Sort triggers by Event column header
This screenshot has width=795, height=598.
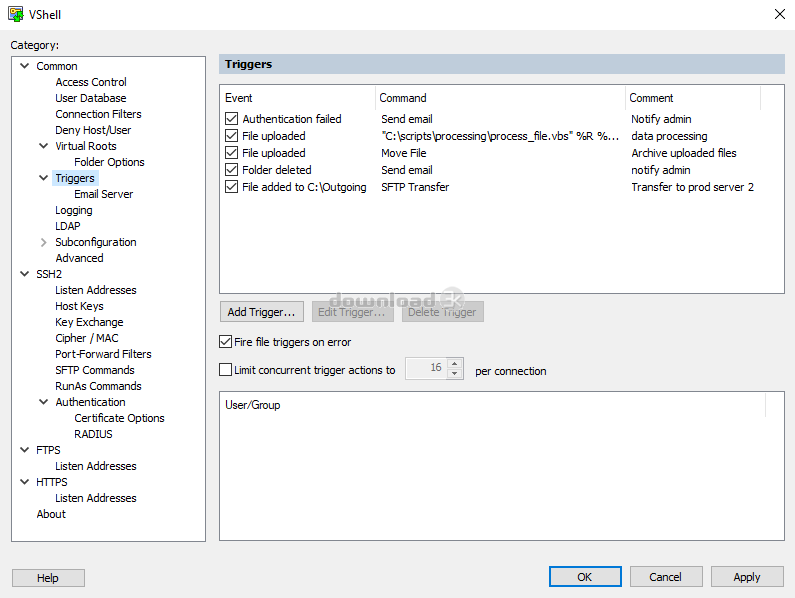tap(298, 98)
